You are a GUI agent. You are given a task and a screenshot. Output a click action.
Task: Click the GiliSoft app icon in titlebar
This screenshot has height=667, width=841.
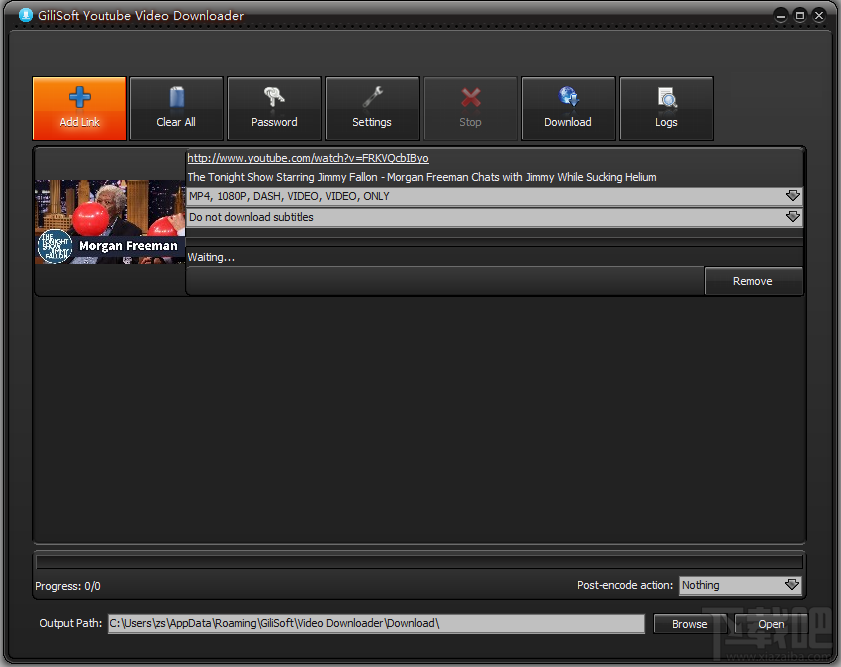[23, 15]
